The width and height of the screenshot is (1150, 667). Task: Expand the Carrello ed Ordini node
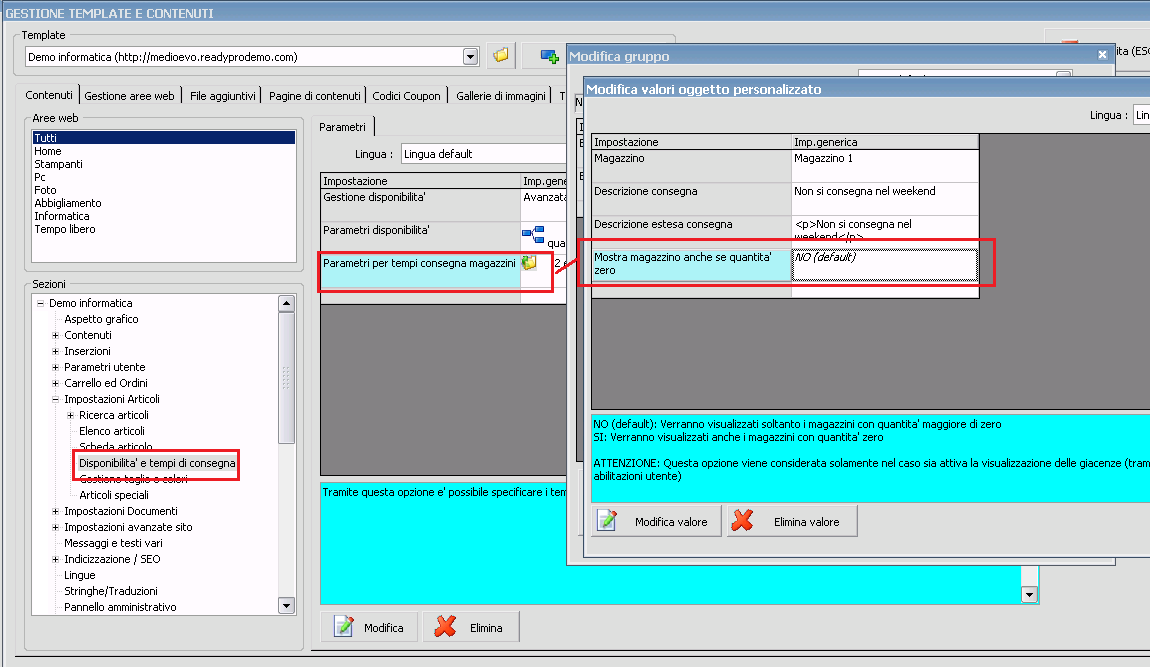(x=55, y=383)
